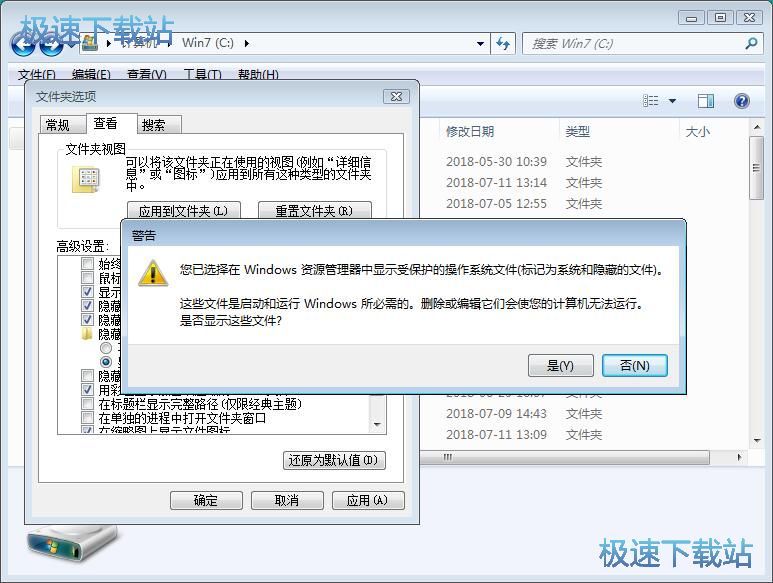The height and width of the screenshot is (583, 773).
Task: Uncheck the 用彩 checkbox in advanced settings
Action: tap(88, 390)
